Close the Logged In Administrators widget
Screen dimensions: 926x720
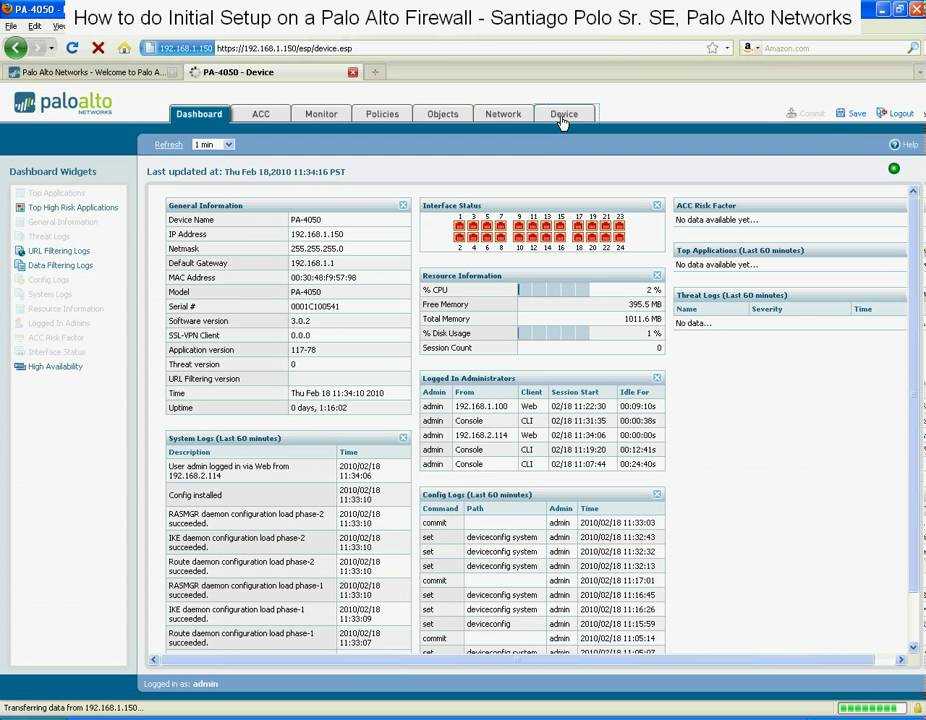pos(657,377)
